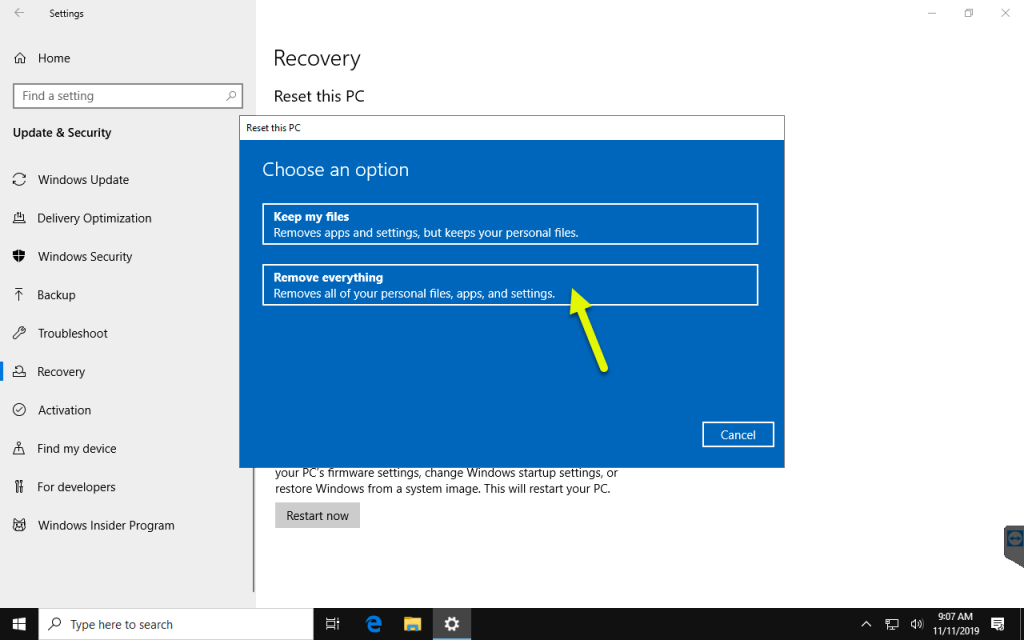
Task: Minimize the Settings window
Action: point(933,13)
